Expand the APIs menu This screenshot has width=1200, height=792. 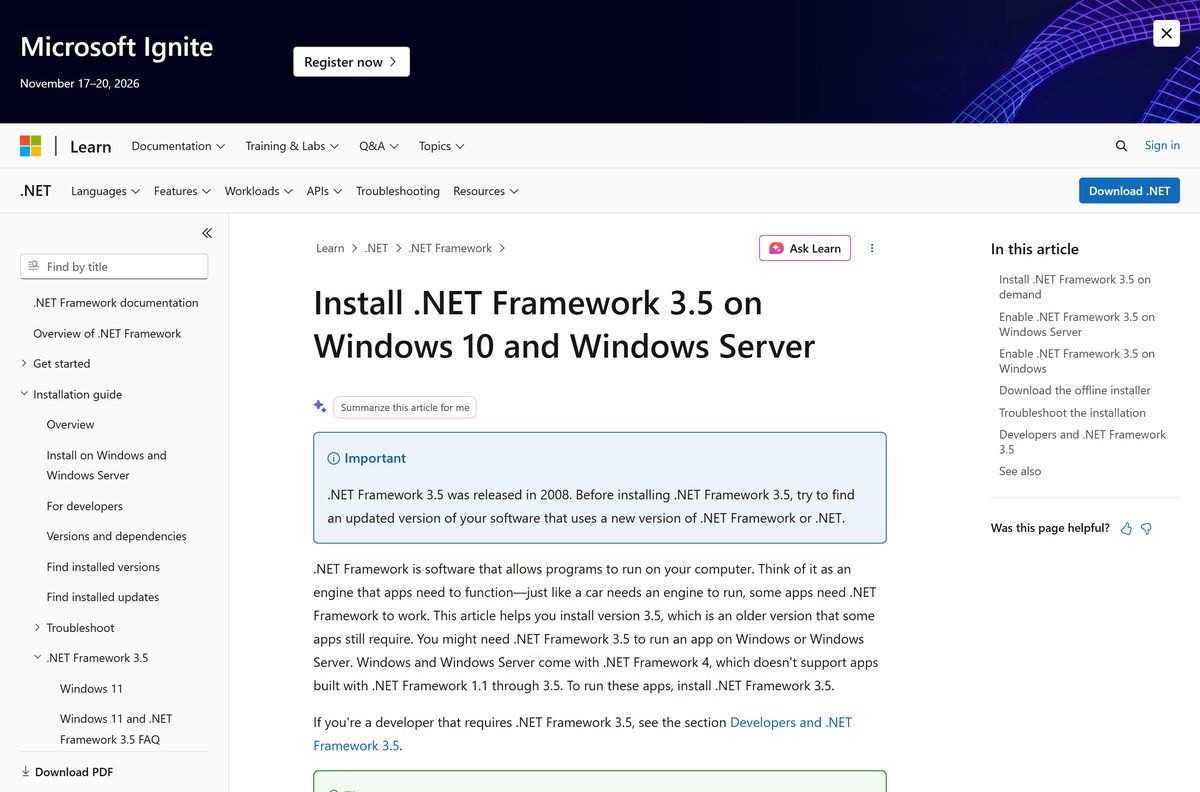click(324, 191)
